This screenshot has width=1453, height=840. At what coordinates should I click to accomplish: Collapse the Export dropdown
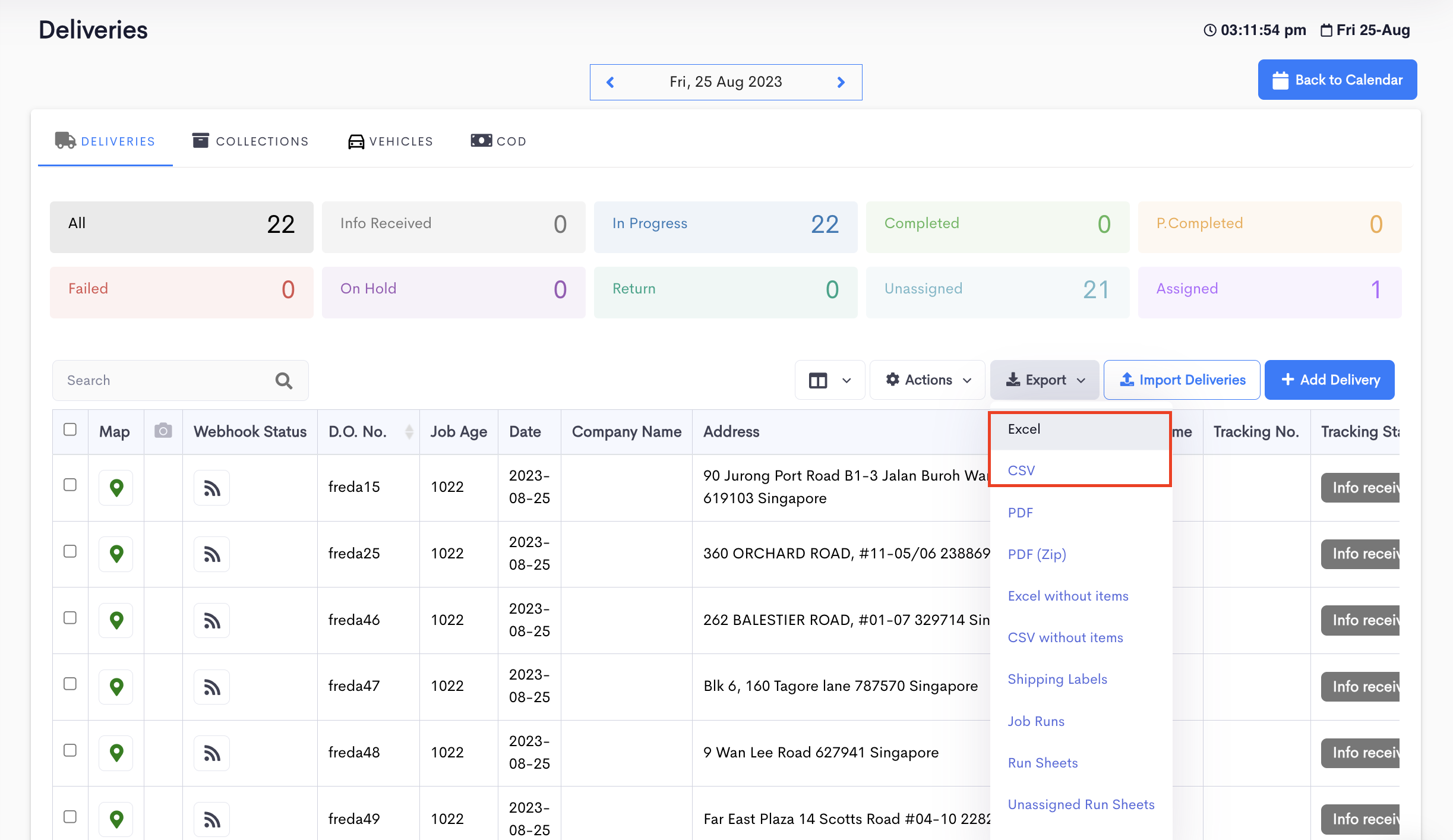click(1045, 380)
